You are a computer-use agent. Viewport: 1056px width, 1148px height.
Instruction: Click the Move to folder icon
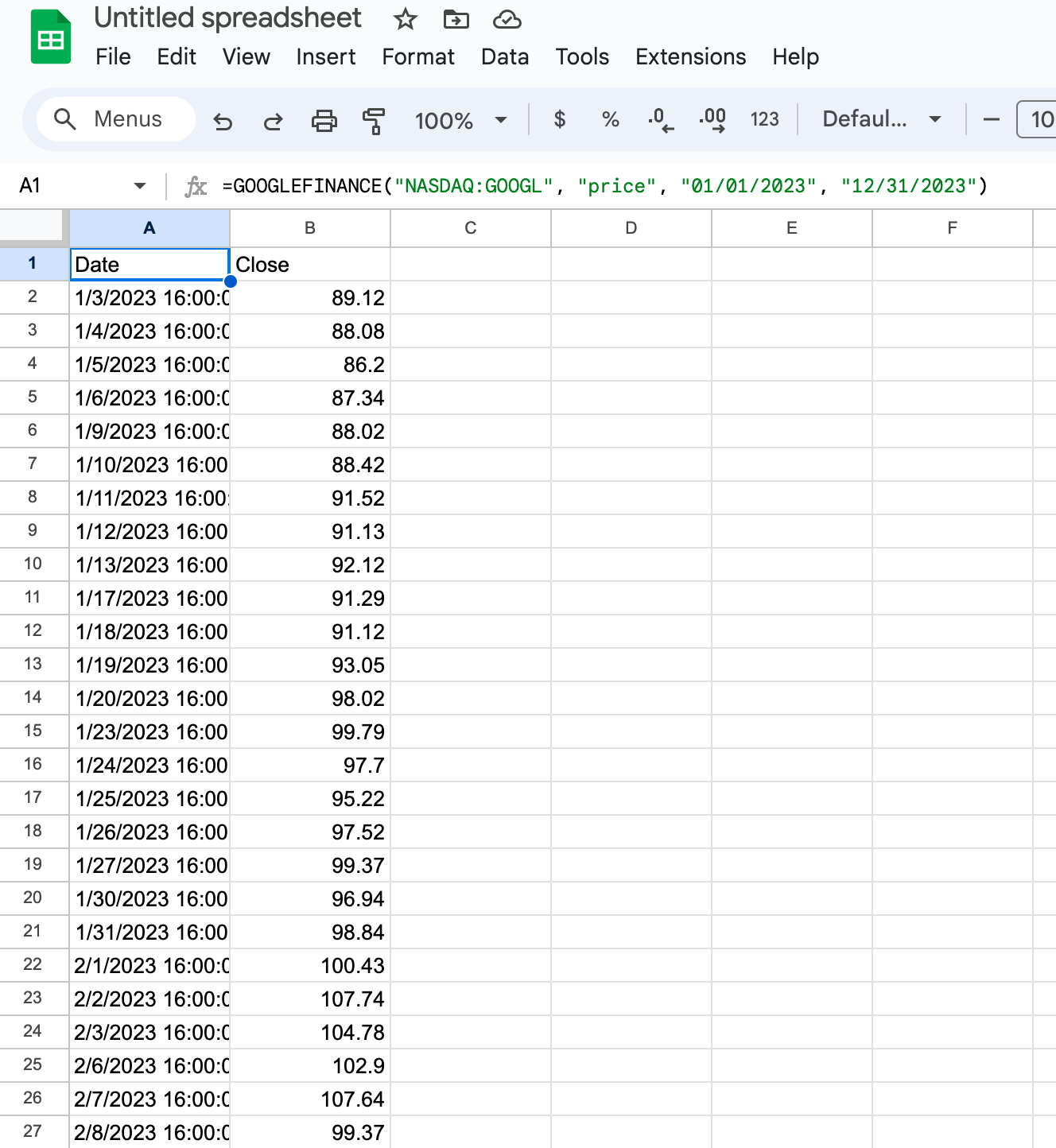point(456,19)
